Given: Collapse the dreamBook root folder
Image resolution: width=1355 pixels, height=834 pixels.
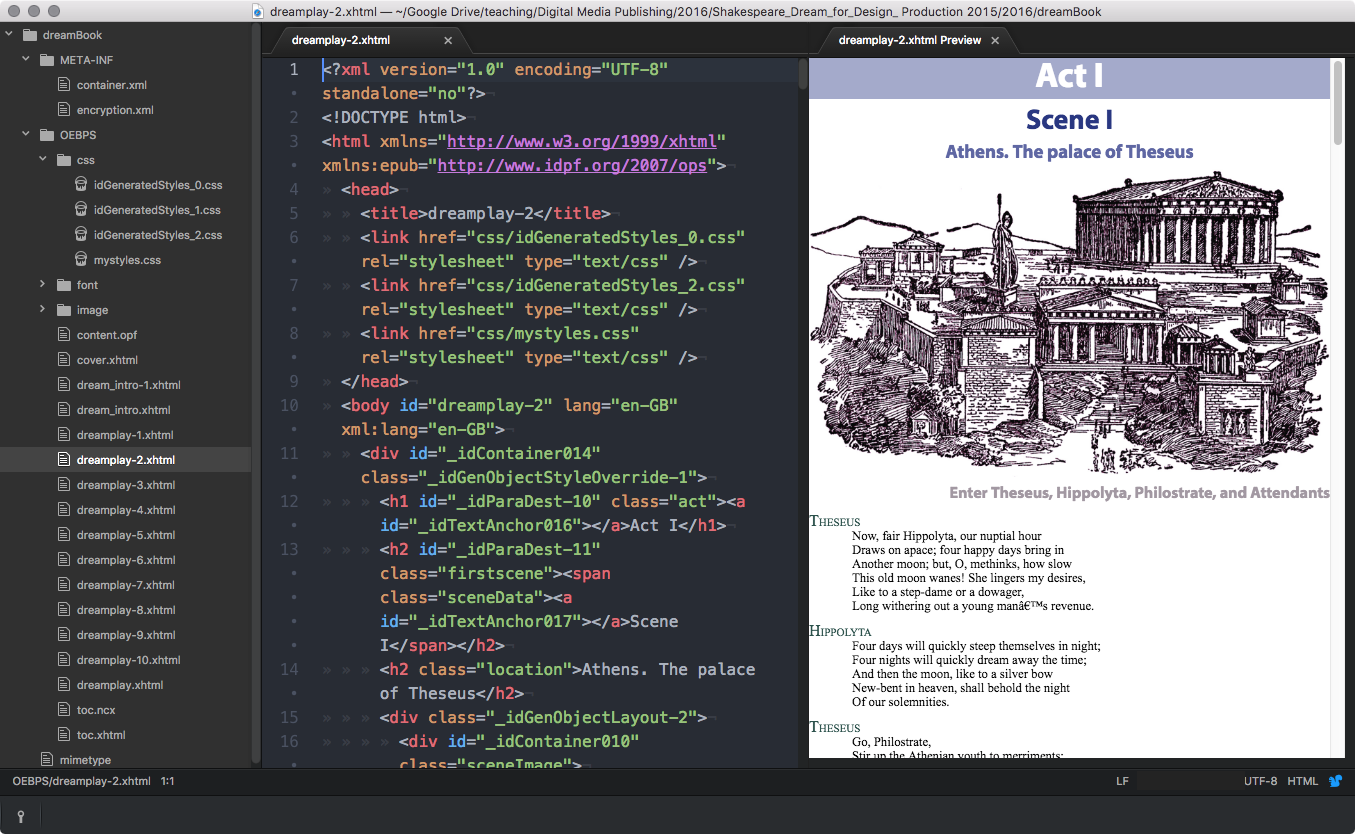Looking at the screenshot, I should click(x=8, y=35).
